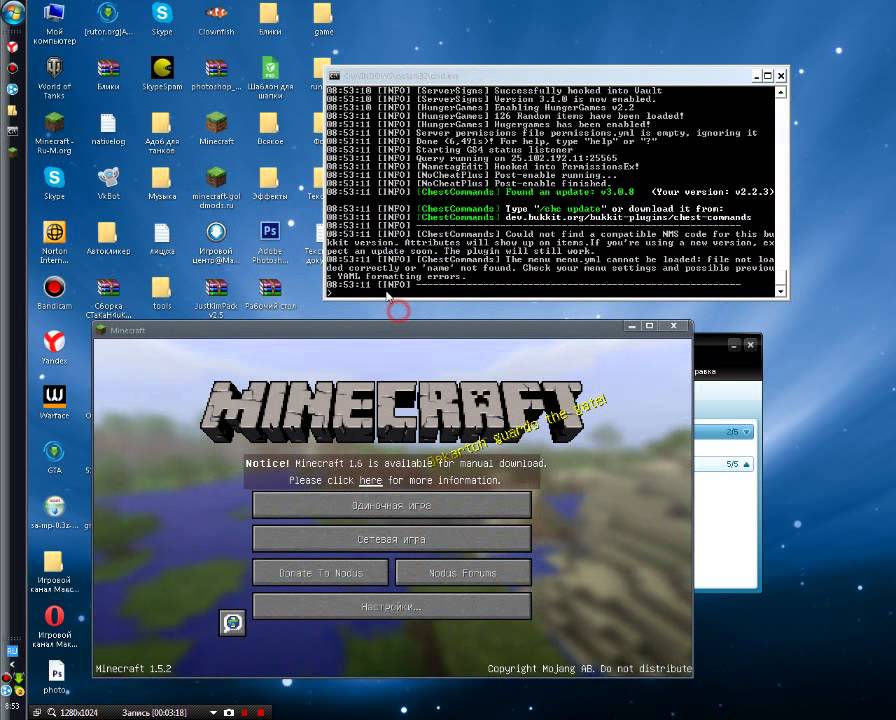
Task: Open the [rutor.org] torrent shortcut
Action: point(108,19)
